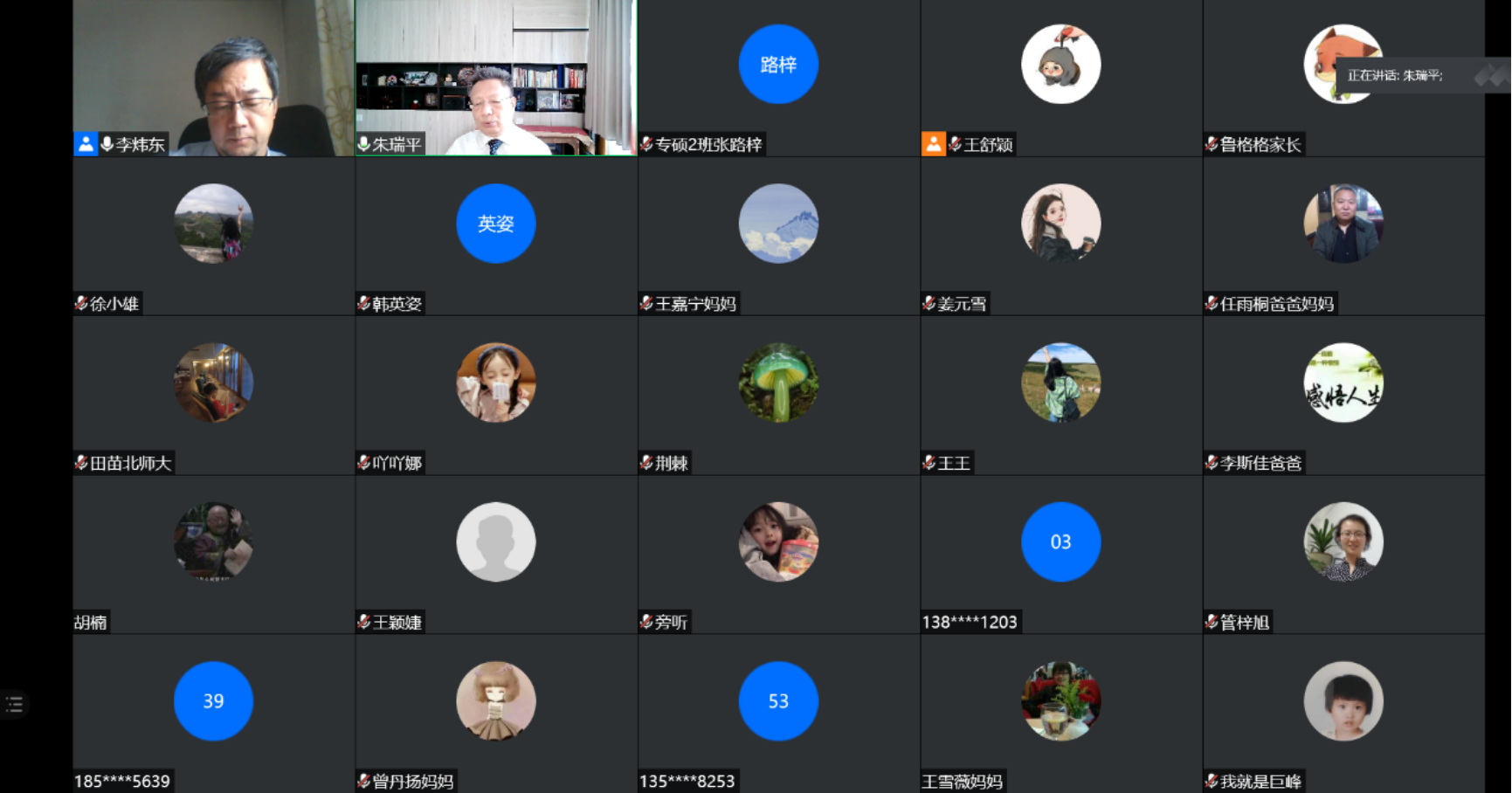1512x793 pixels.
Task: Click the blue 英姿 avatar circle
Action: tap(495, 224)
